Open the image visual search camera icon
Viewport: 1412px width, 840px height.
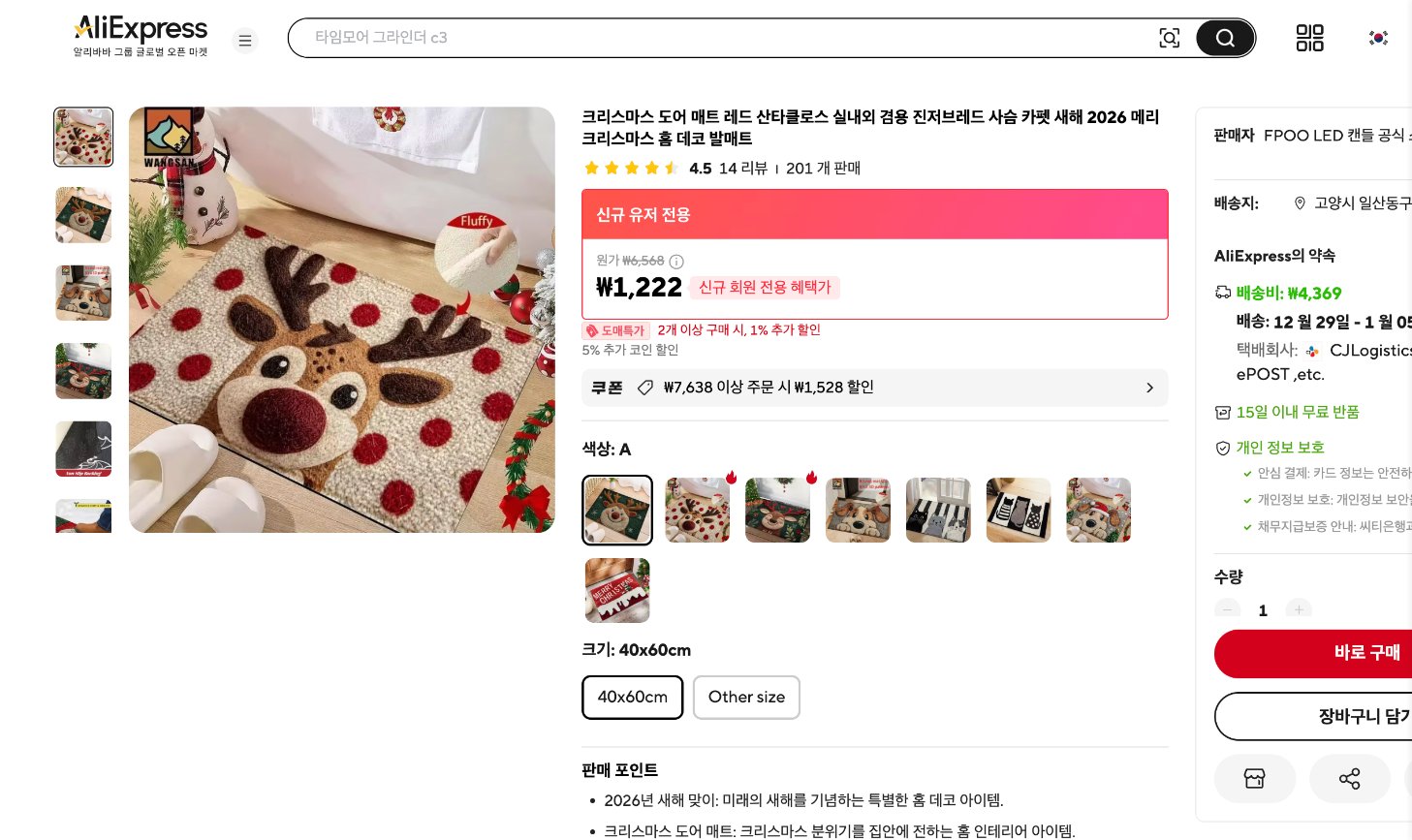click(x=1170, y=38)
